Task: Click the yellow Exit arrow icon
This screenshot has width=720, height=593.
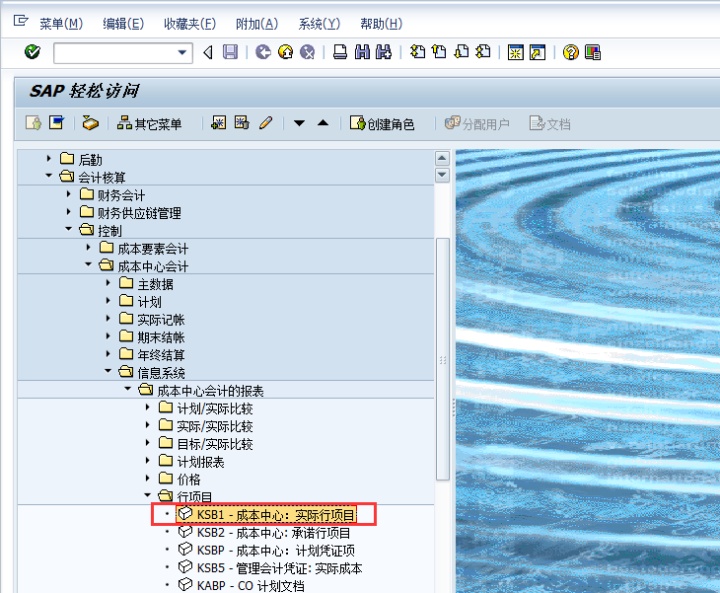Action: (285, 52)
